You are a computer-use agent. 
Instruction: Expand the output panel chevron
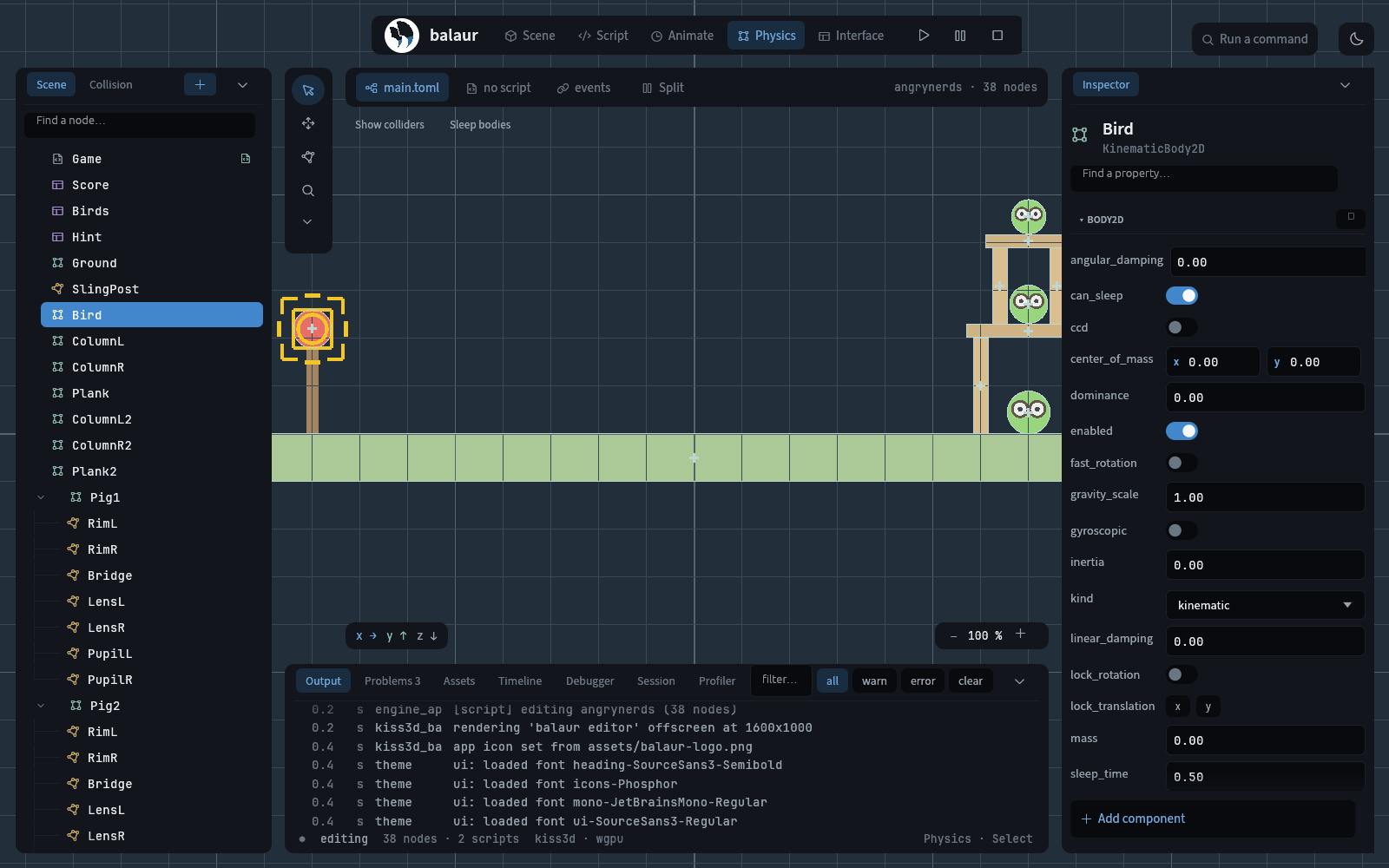[1020, 681]
